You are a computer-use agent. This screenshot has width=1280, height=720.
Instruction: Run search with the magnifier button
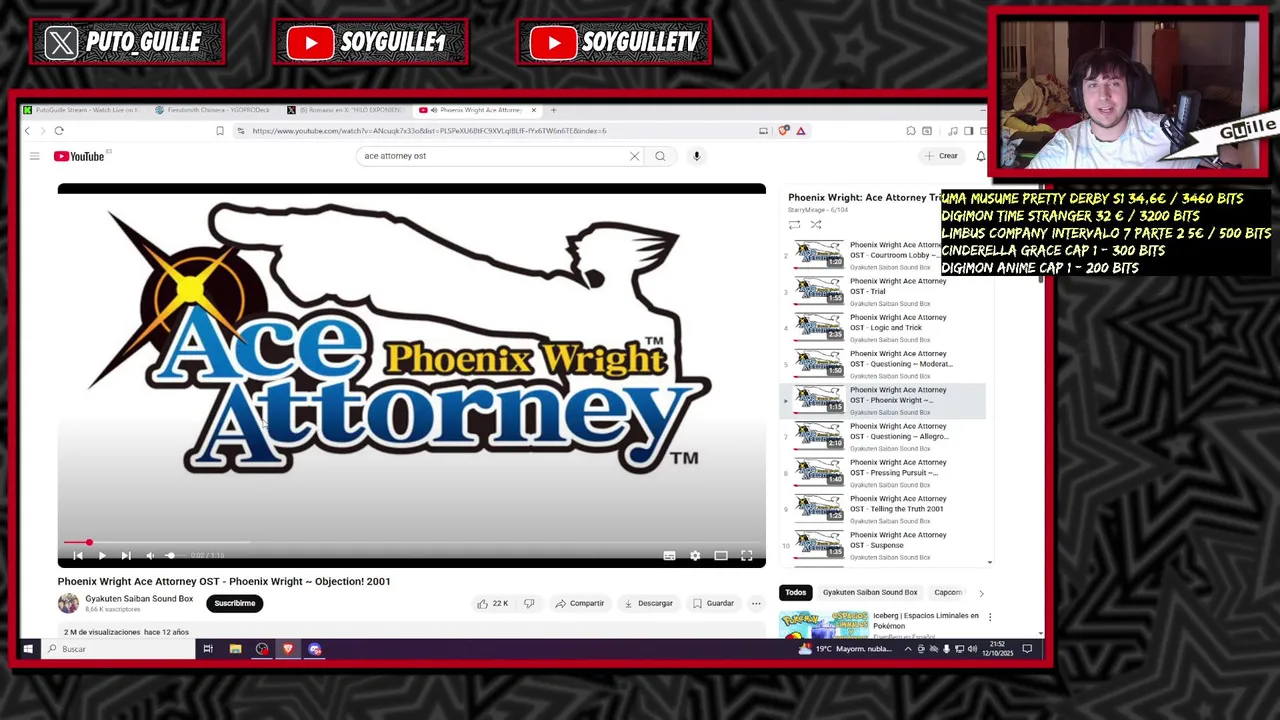pos(660,156)
